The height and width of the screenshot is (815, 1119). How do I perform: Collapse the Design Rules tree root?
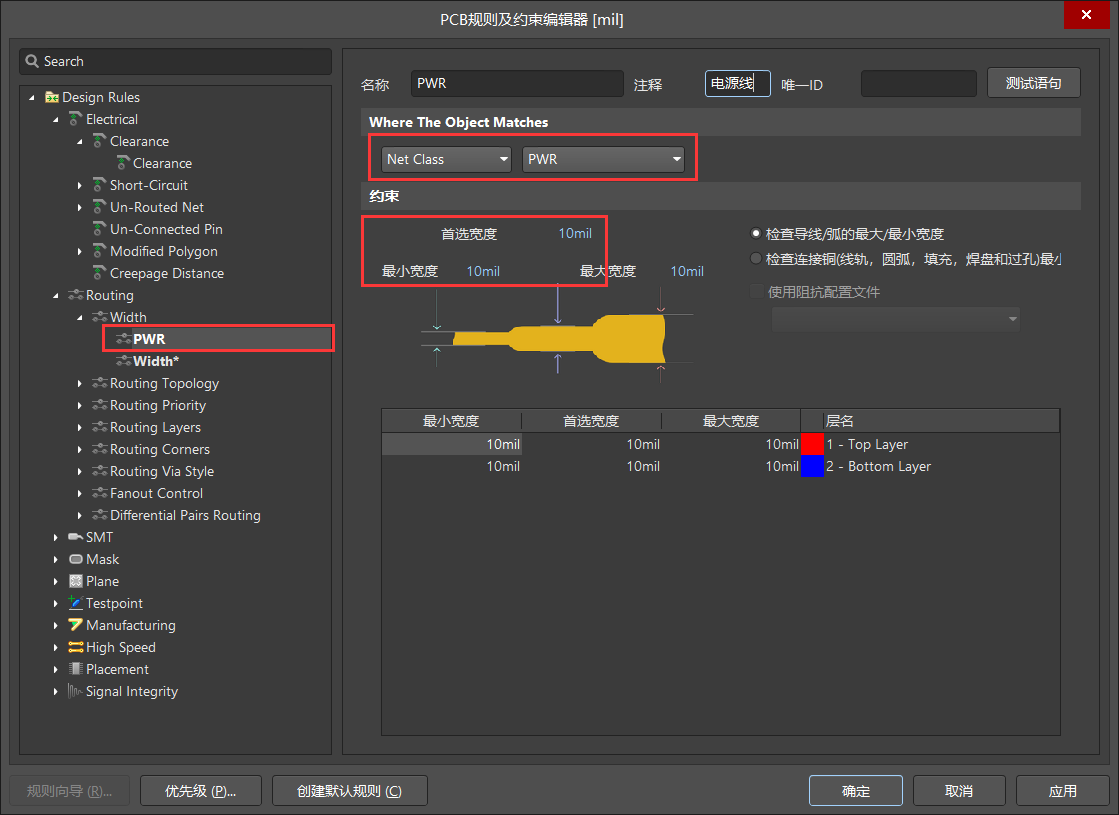(32, 97)
